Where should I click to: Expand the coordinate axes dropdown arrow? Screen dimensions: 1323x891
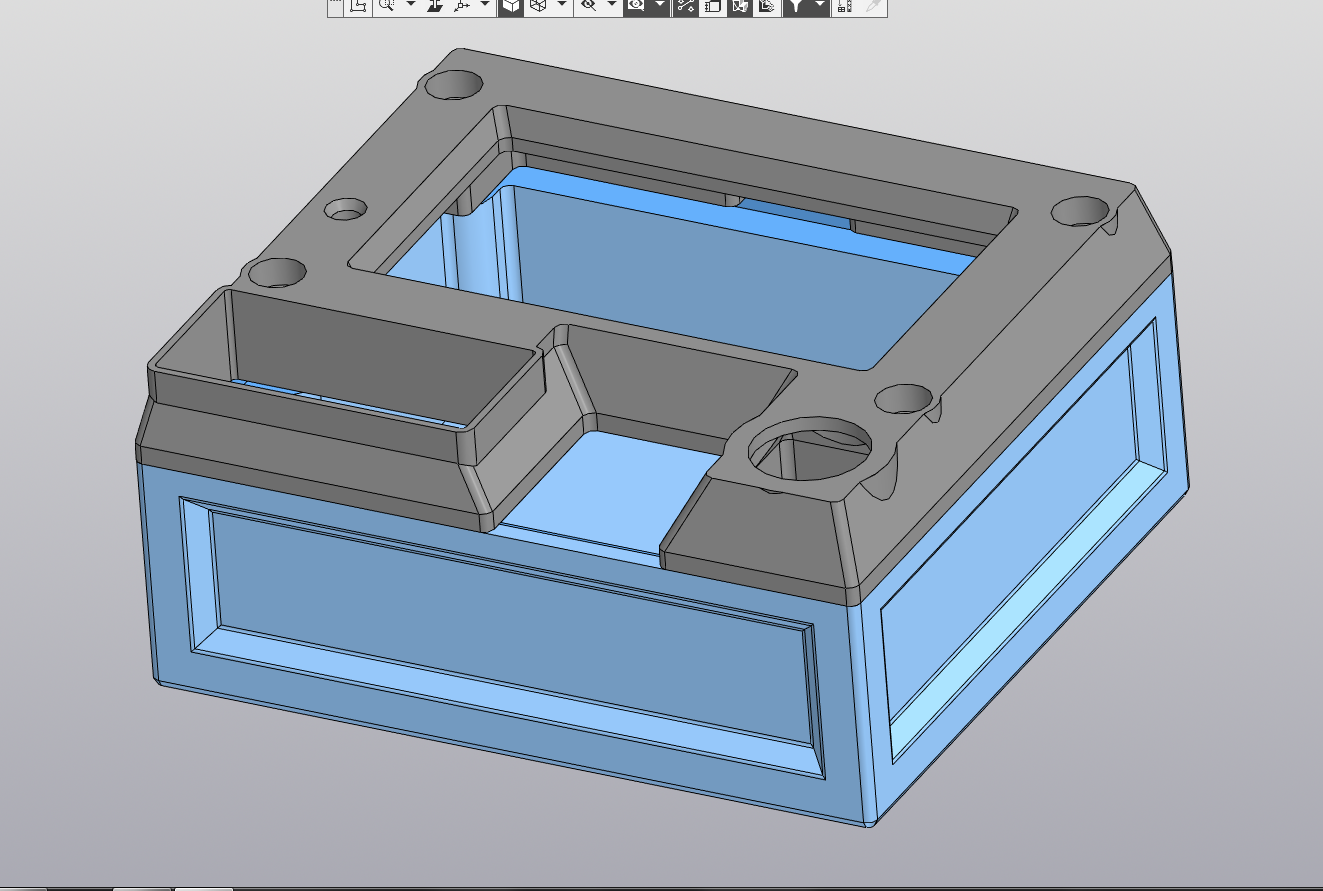[x=485, y=6]
